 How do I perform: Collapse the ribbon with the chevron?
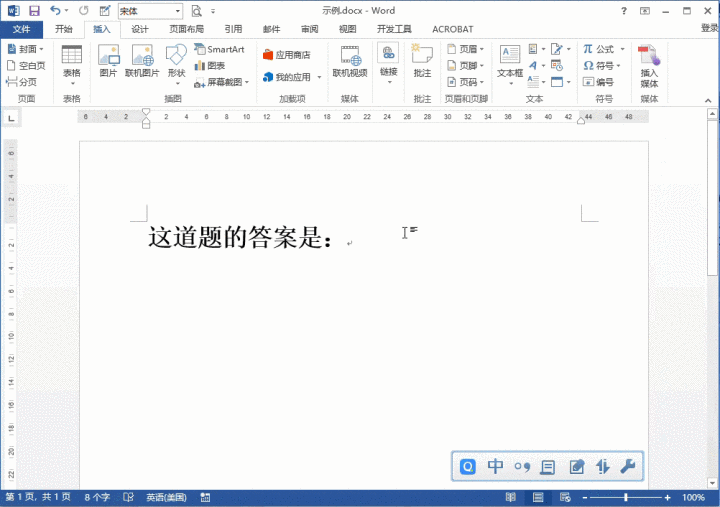pos(708,100)
